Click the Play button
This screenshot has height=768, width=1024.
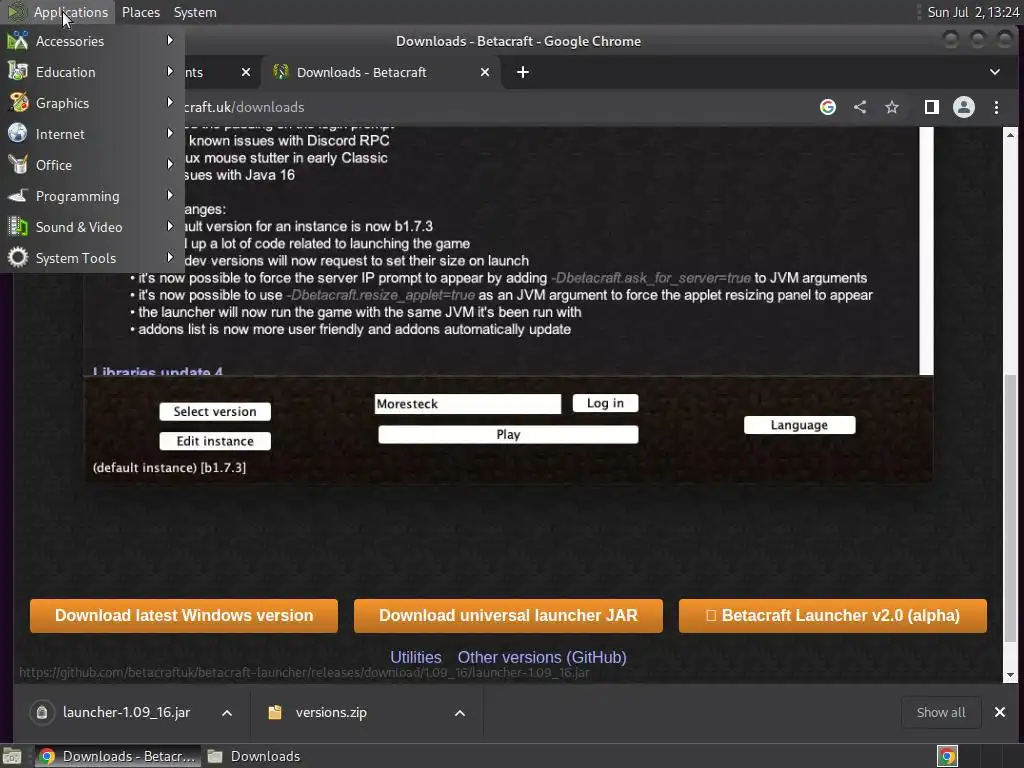point(508,434)
